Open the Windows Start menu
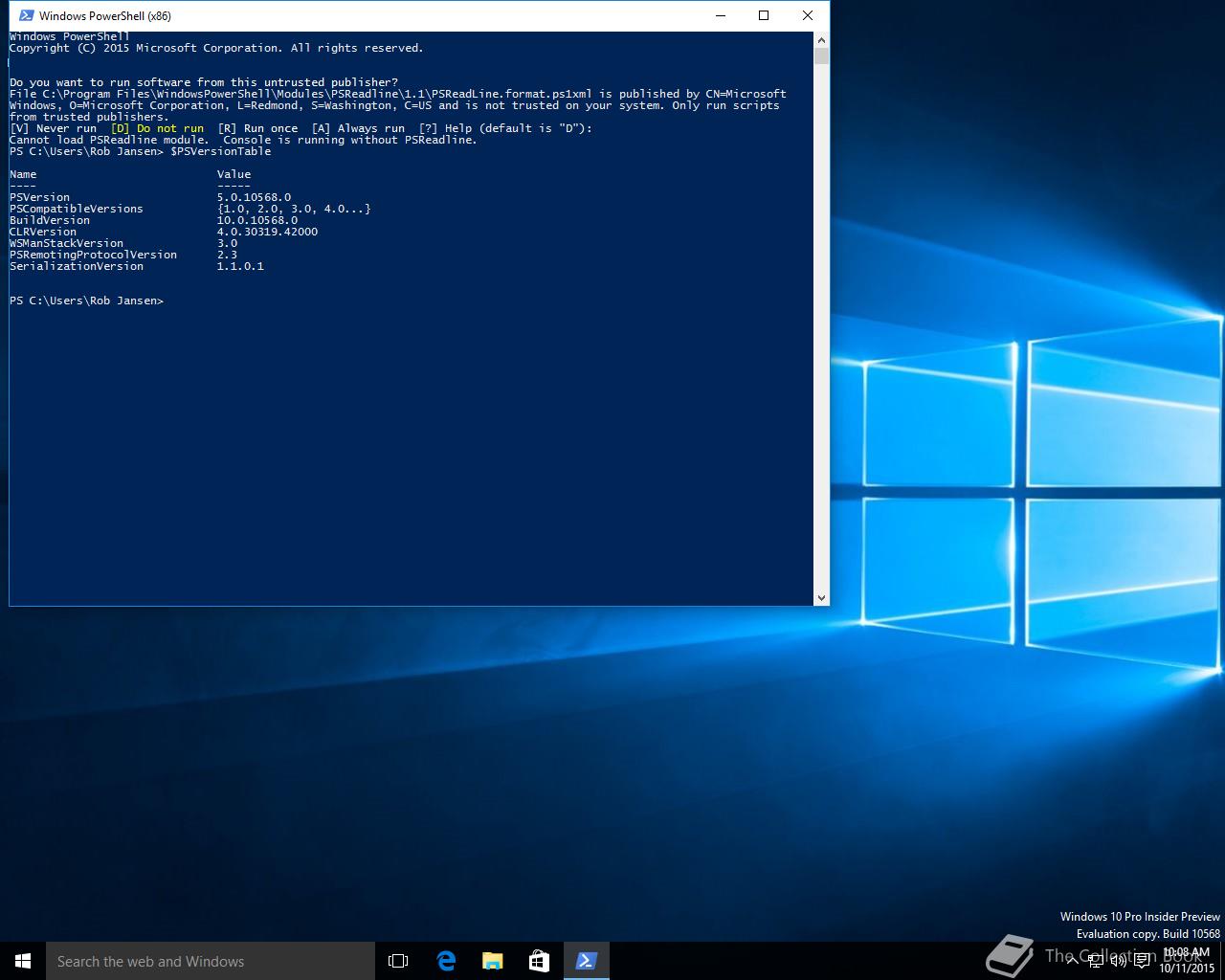1225x980 pixels. point(23,961)
